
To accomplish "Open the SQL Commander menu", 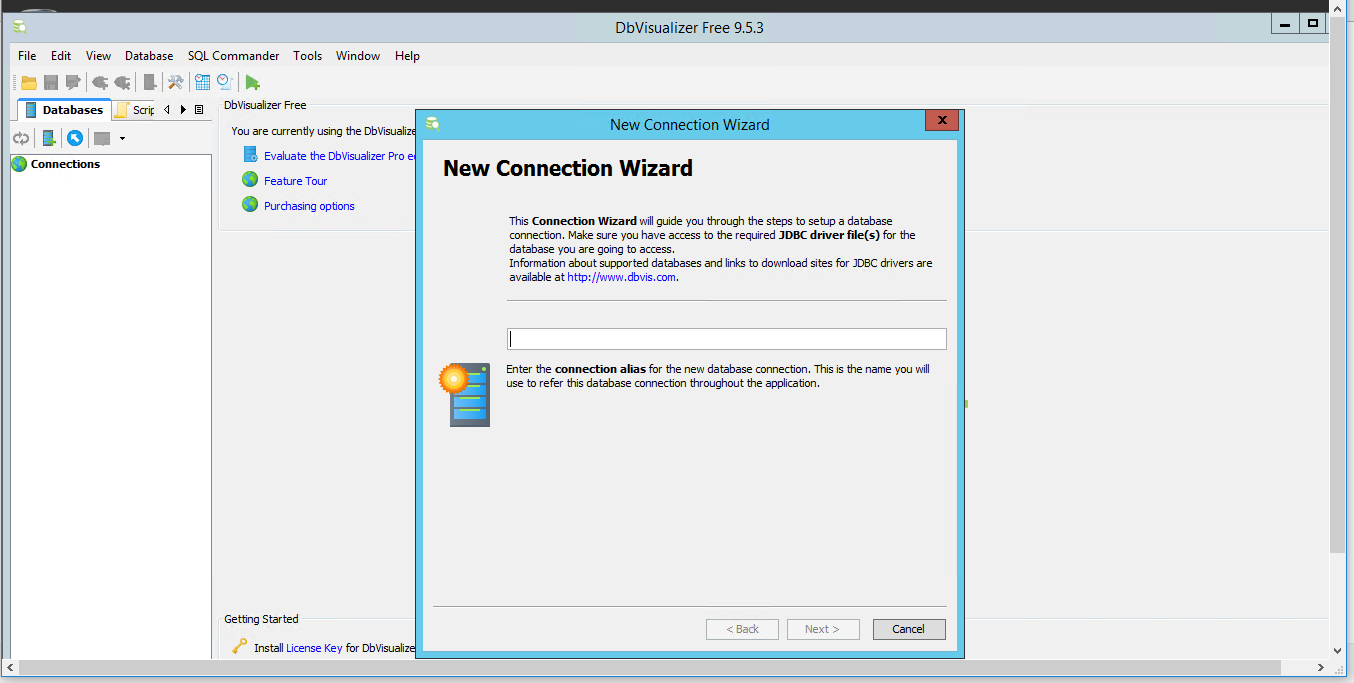I will pos(233,56).
